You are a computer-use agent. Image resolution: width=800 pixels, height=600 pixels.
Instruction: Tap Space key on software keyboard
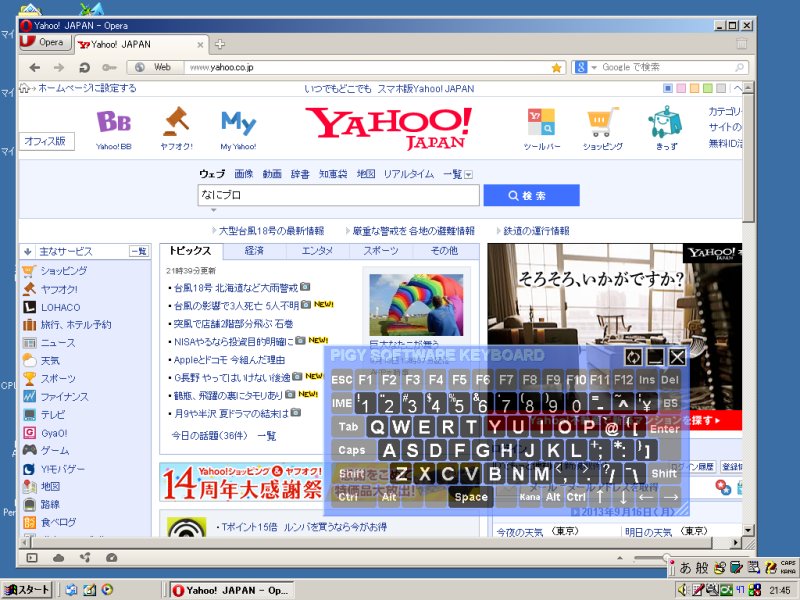(471, 497)
